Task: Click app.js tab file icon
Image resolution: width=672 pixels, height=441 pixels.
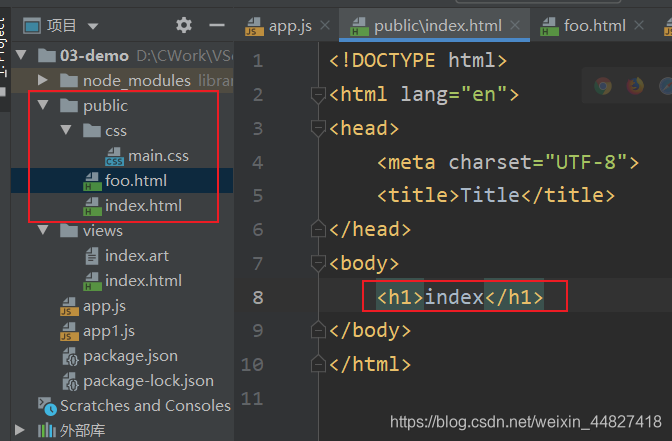Action: pyautogui.click(x=254, y=27)
